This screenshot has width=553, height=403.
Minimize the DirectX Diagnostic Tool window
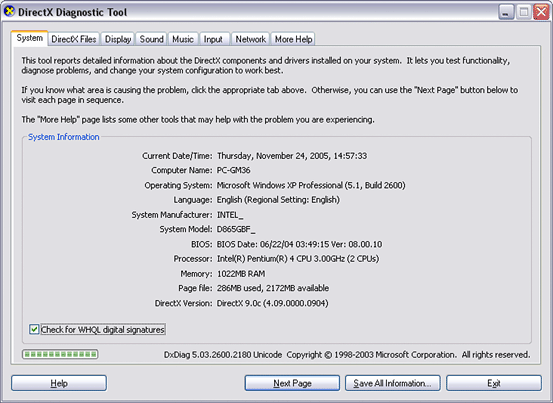click(x=506, y=12)
